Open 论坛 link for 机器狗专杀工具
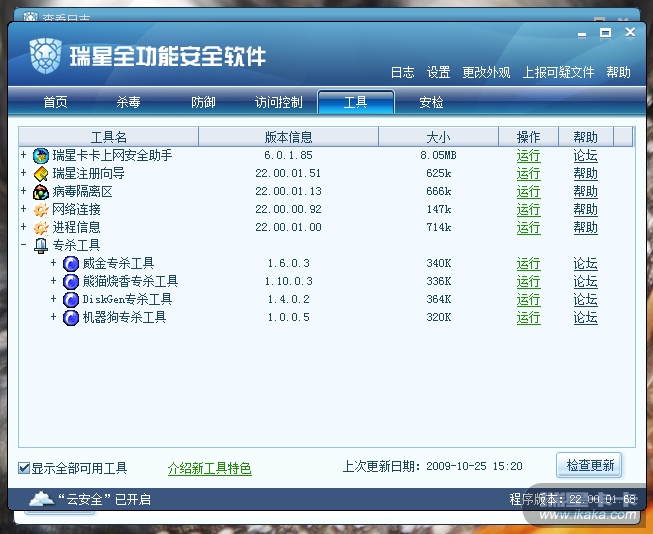The height and width of the screenshot is (534, 653). tap(586, 317)
